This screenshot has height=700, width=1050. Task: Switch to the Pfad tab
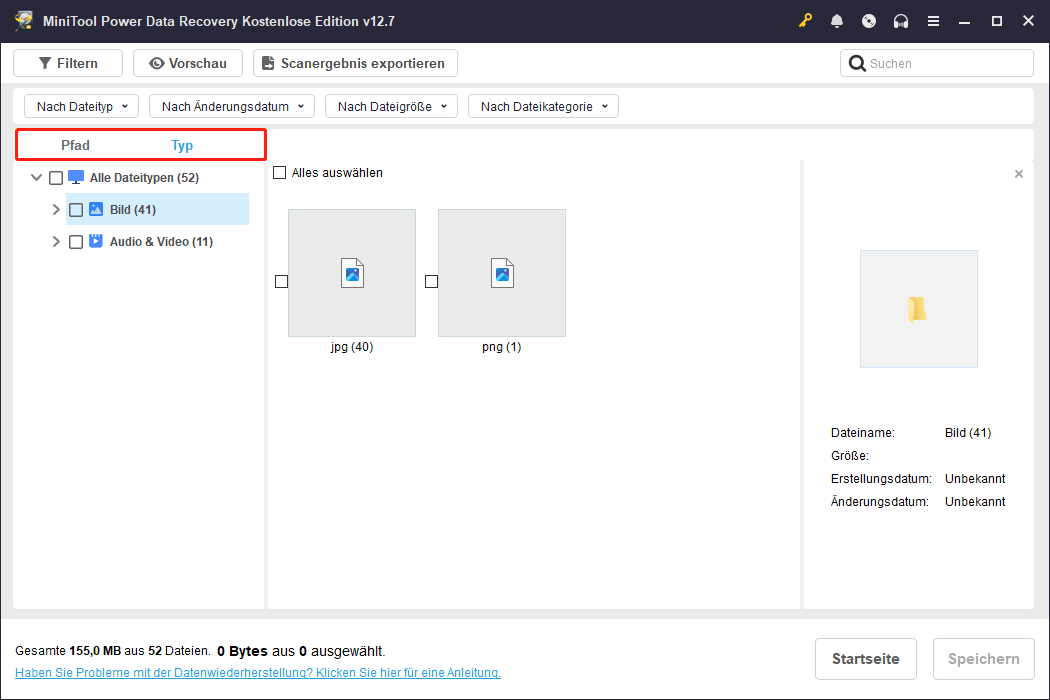pyautogui.click(x=75, y=145)
